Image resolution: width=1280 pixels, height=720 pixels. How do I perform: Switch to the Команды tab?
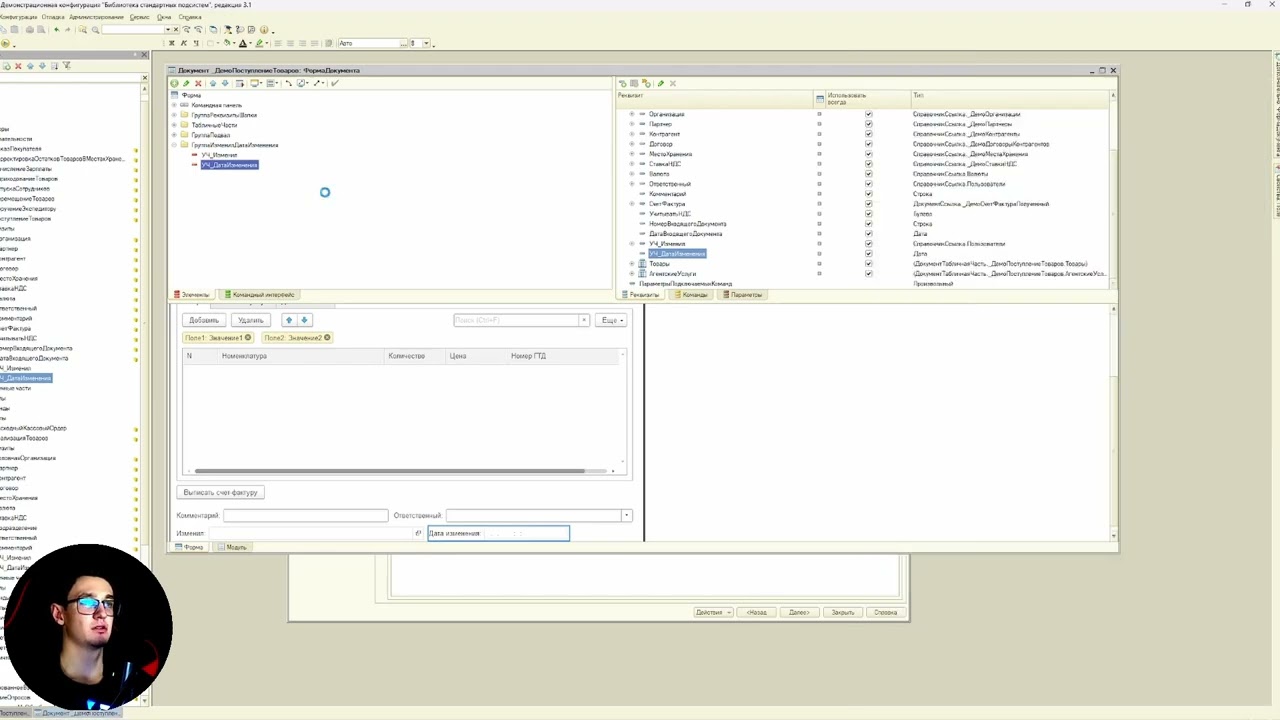[x=691, y=295]
